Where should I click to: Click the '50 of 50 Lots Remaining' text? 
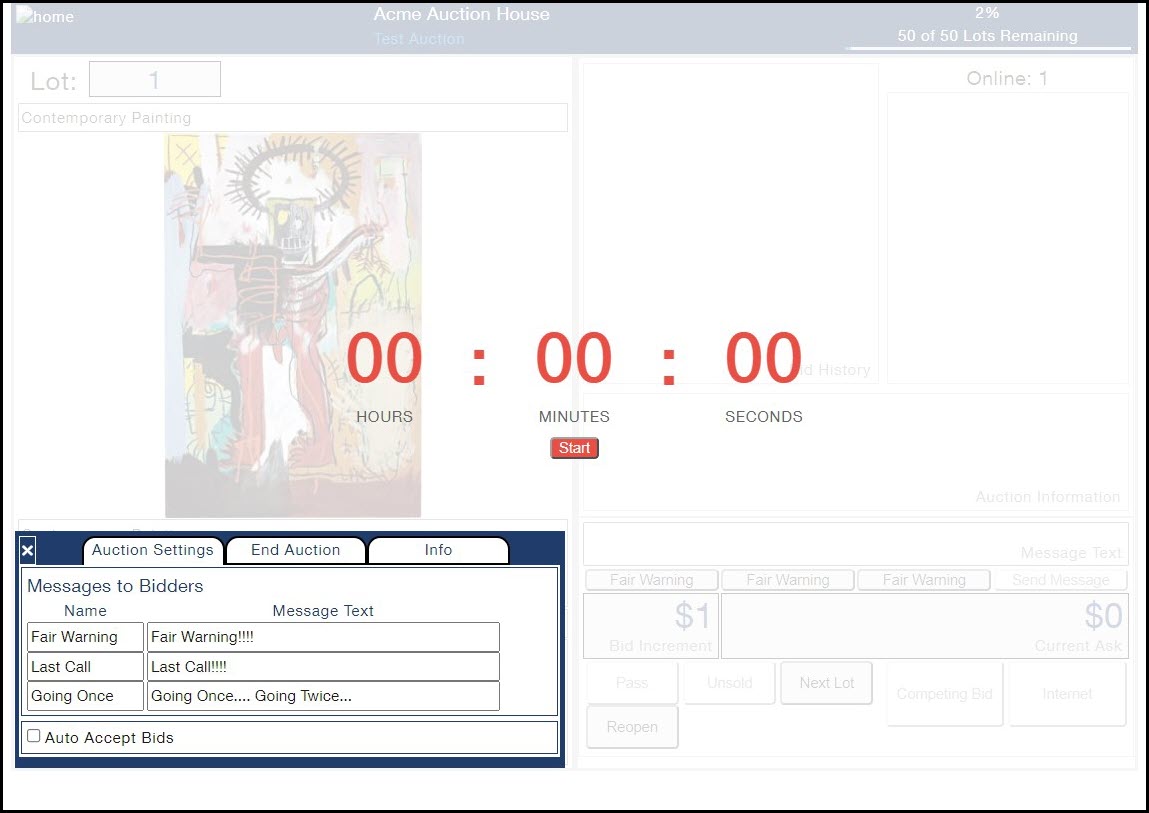987,35
